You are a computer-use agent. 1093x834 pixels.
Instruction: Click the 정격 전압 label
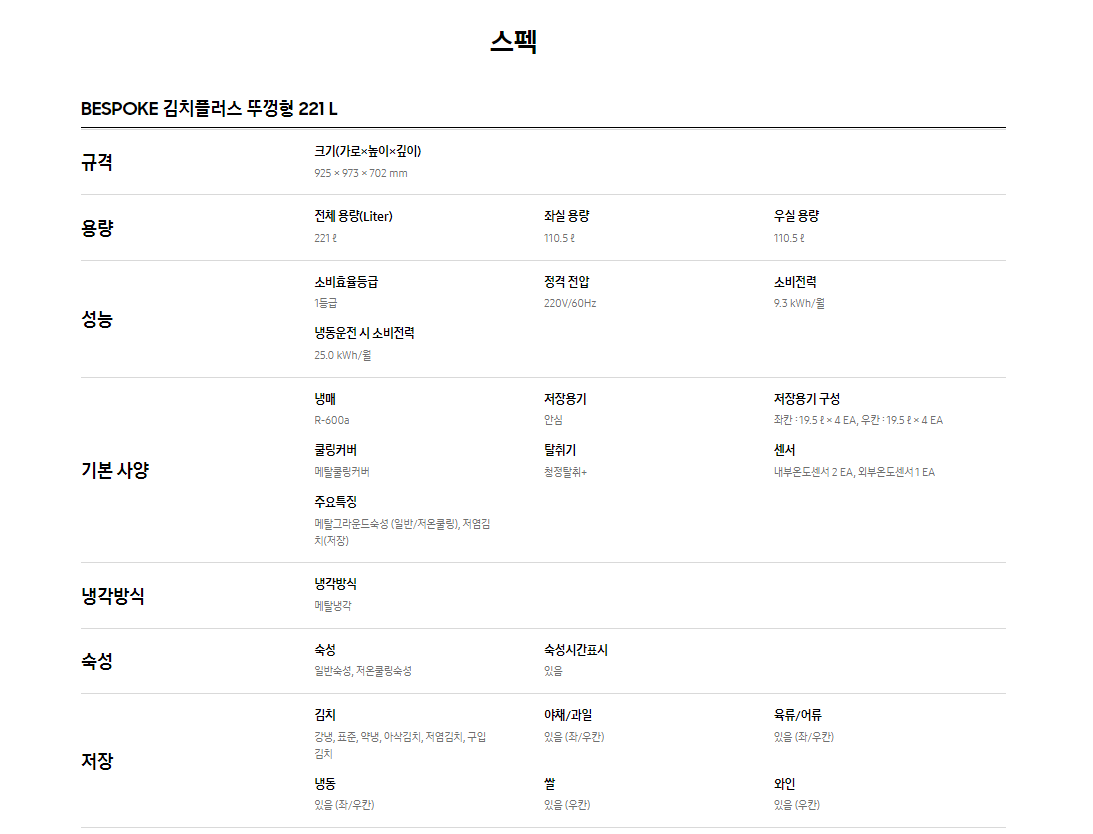click(x=567, y=282)
